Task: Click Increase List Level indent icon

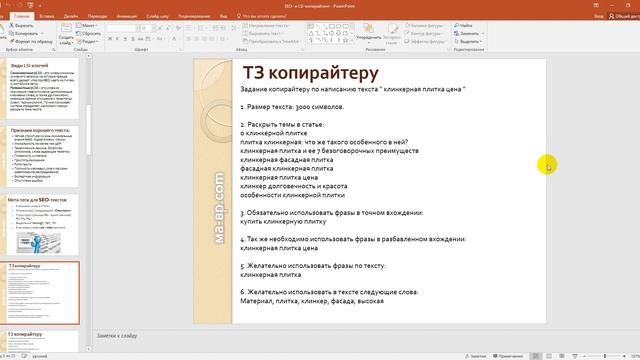Action: tap(223, 28)
